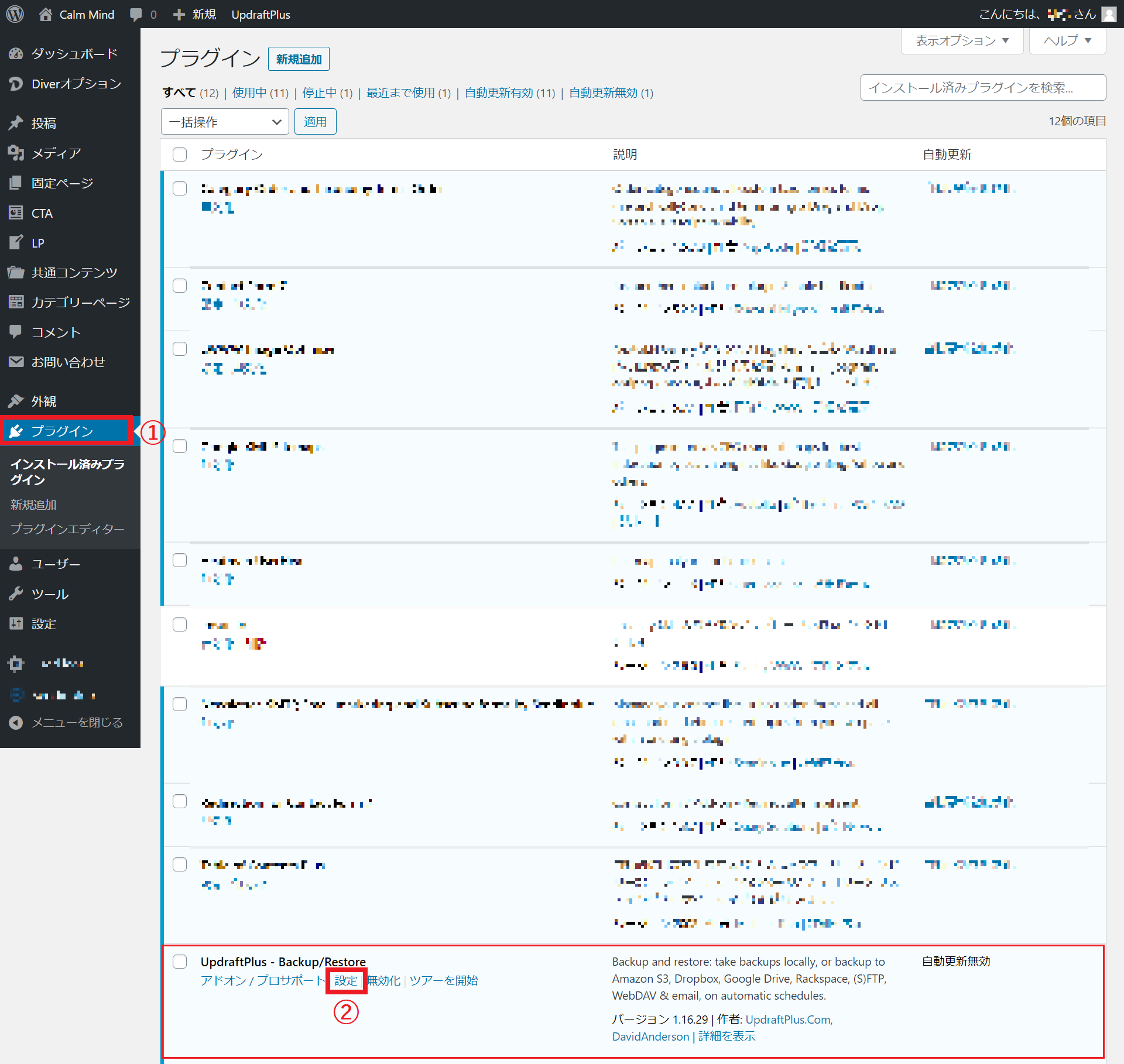The image size is (1124, 1064).
Task: Expand the 表示オプション panel
Action: pyautogui.click(x=962, y=40)
